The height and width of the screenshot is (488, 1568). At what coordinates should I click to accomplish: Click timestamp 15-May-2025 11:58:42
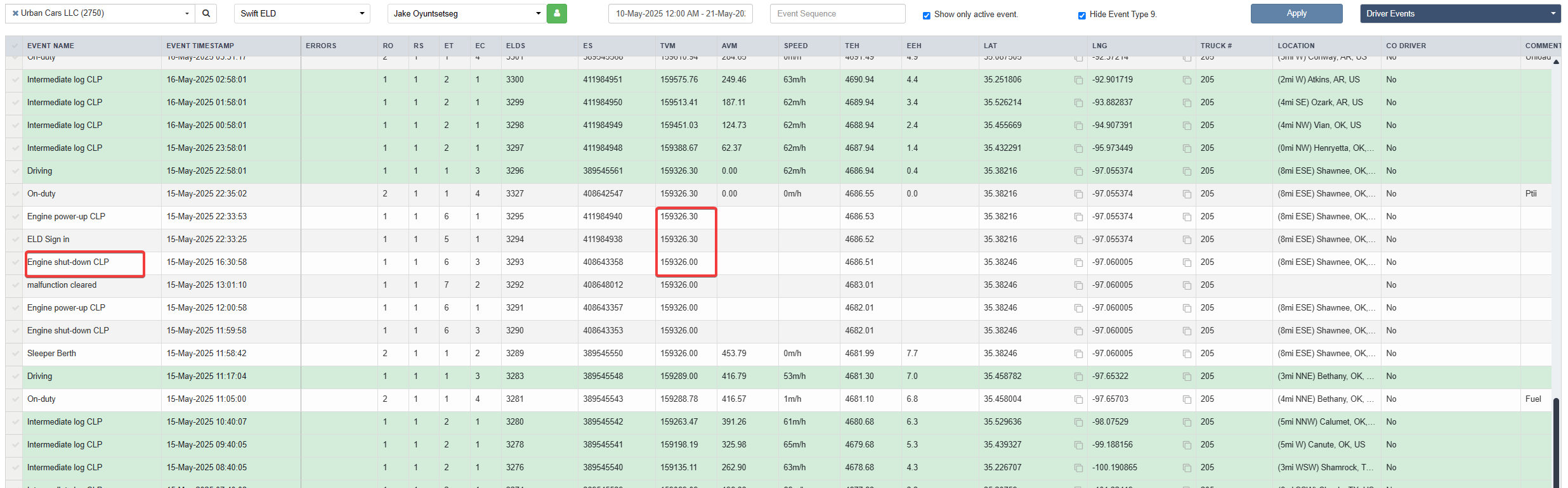tap(206, 354)
